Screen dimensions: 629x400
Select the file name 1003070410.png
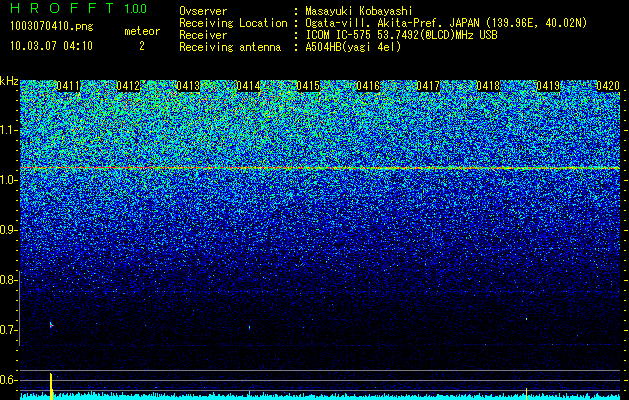click(52, 27)
